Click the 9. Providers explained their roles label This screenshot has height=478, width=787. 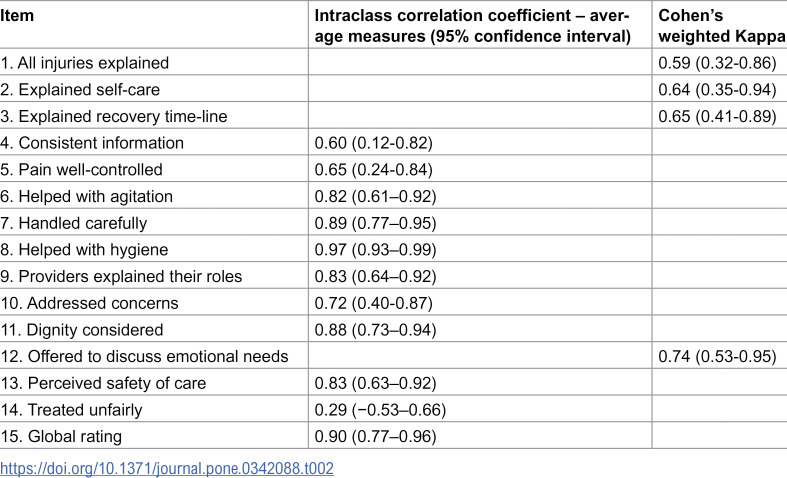(121, 276)
